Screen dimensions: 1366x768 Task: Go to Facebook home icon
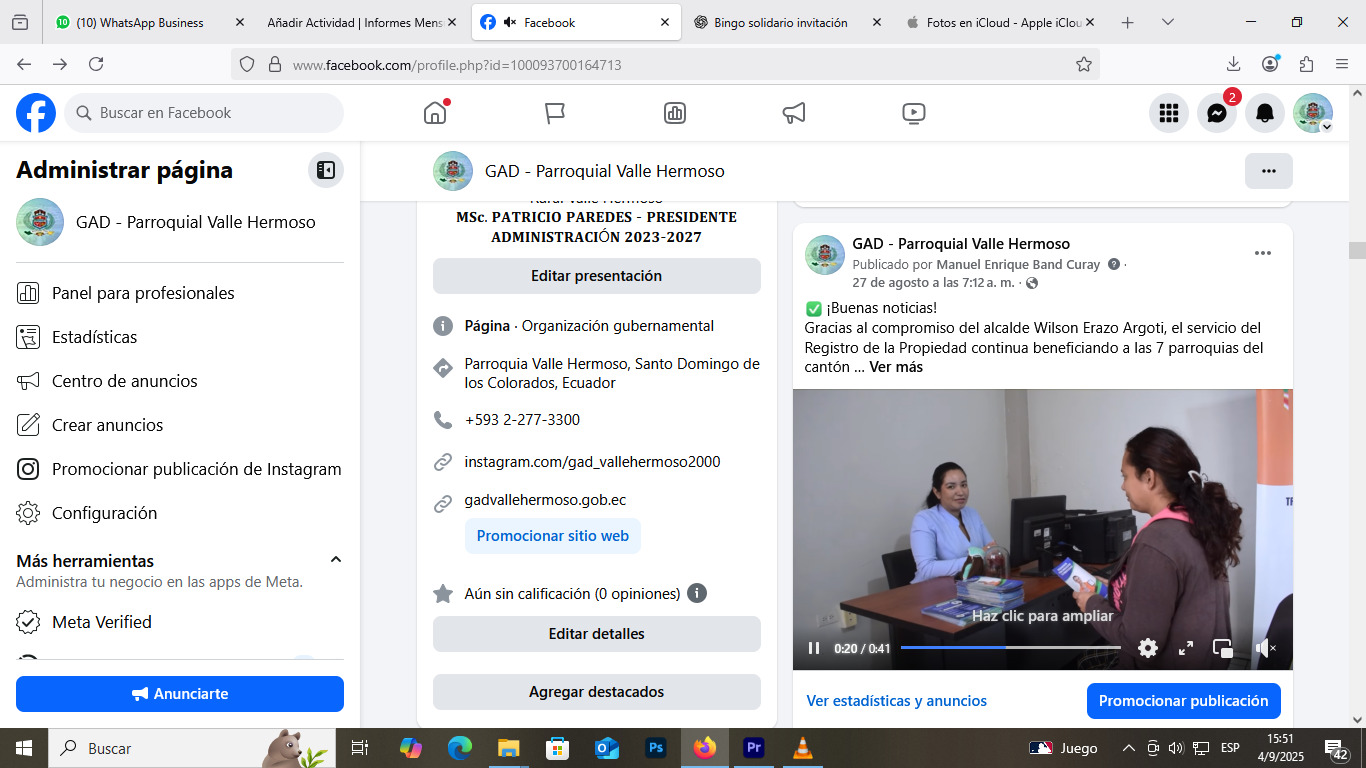[435, 113]
